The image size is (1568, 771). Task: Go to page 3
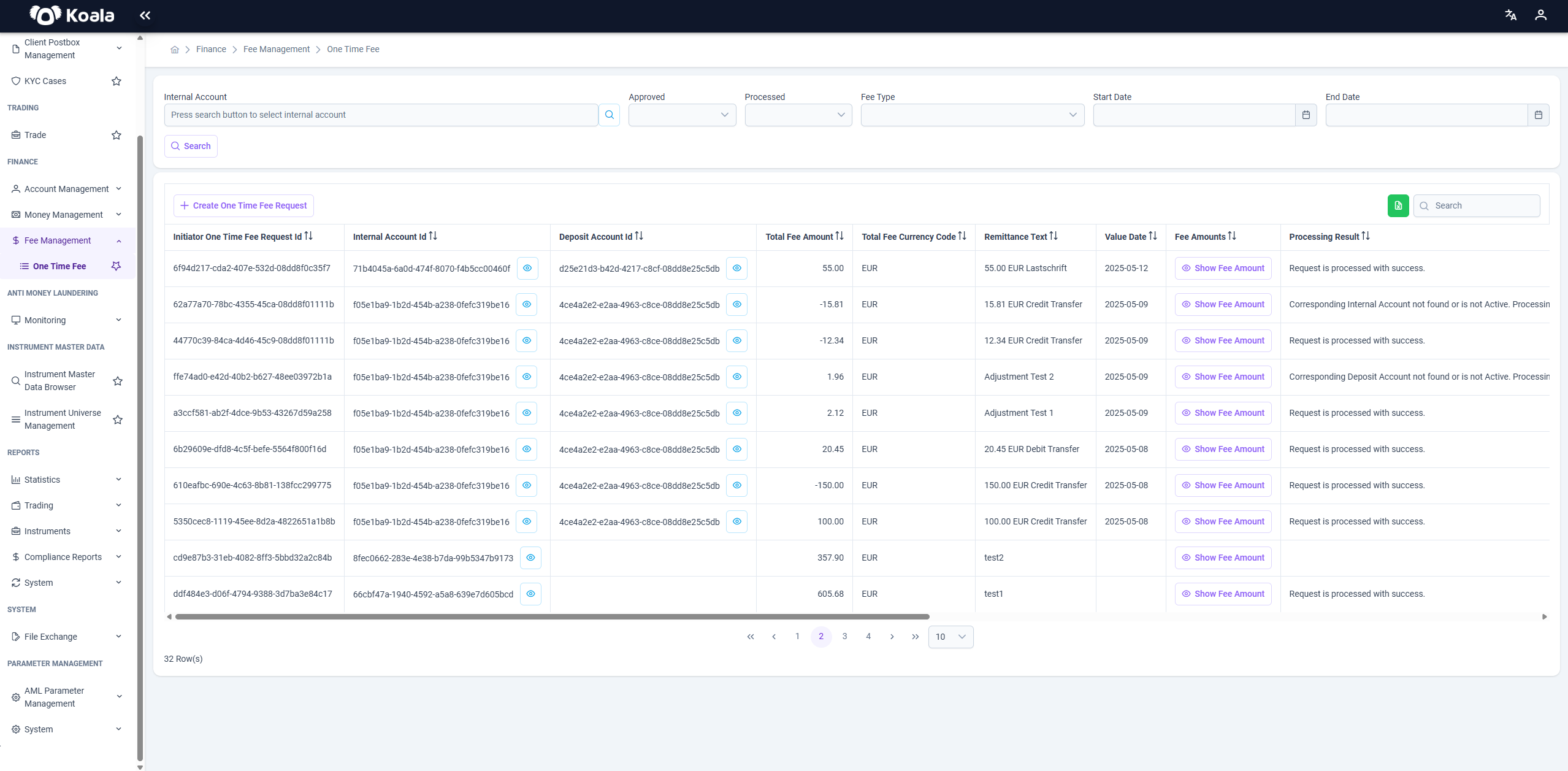844,637
